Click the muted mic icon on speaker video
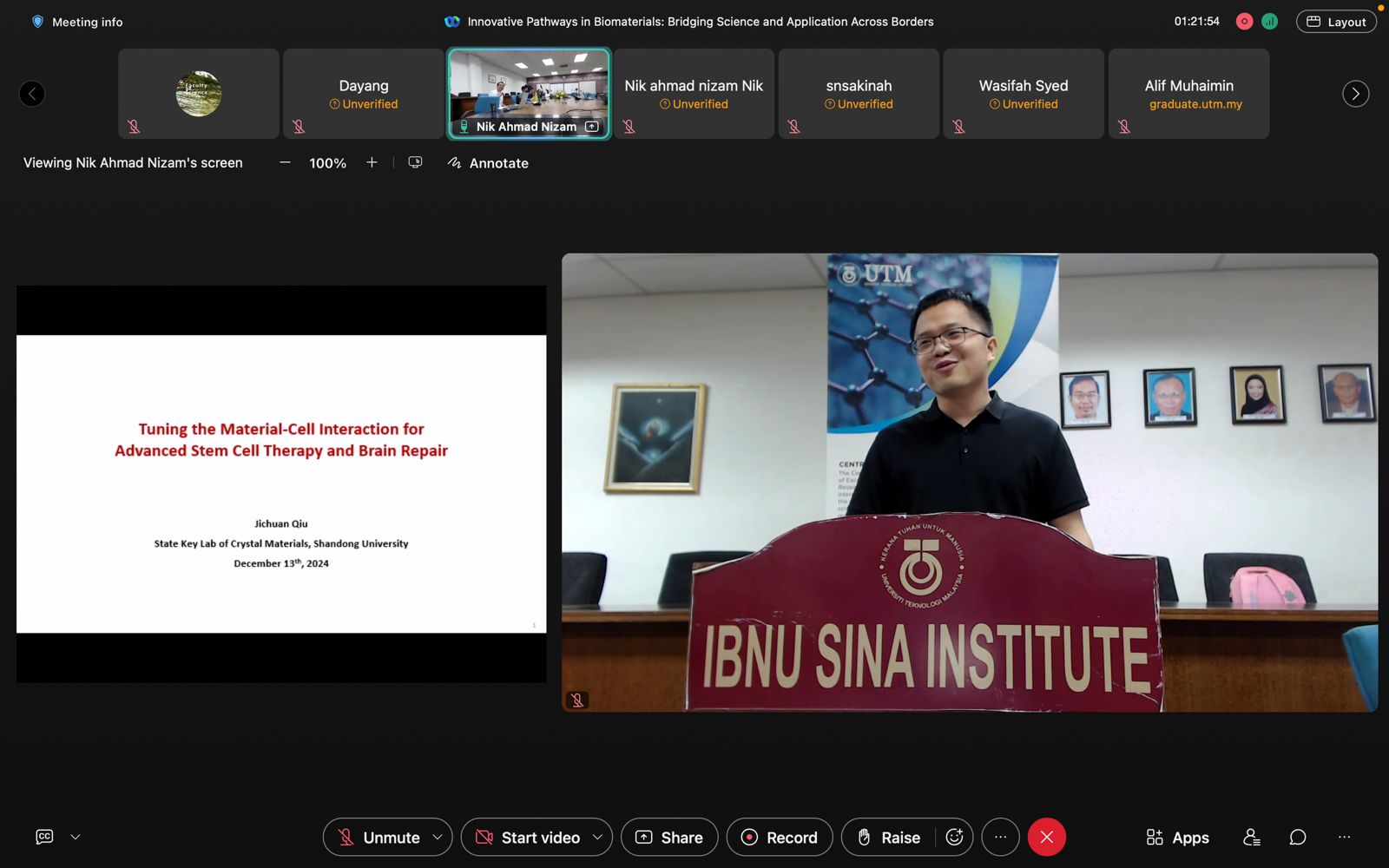Image resolution: width=1389 pixels, height=868 pixels. tap(577, 700)
